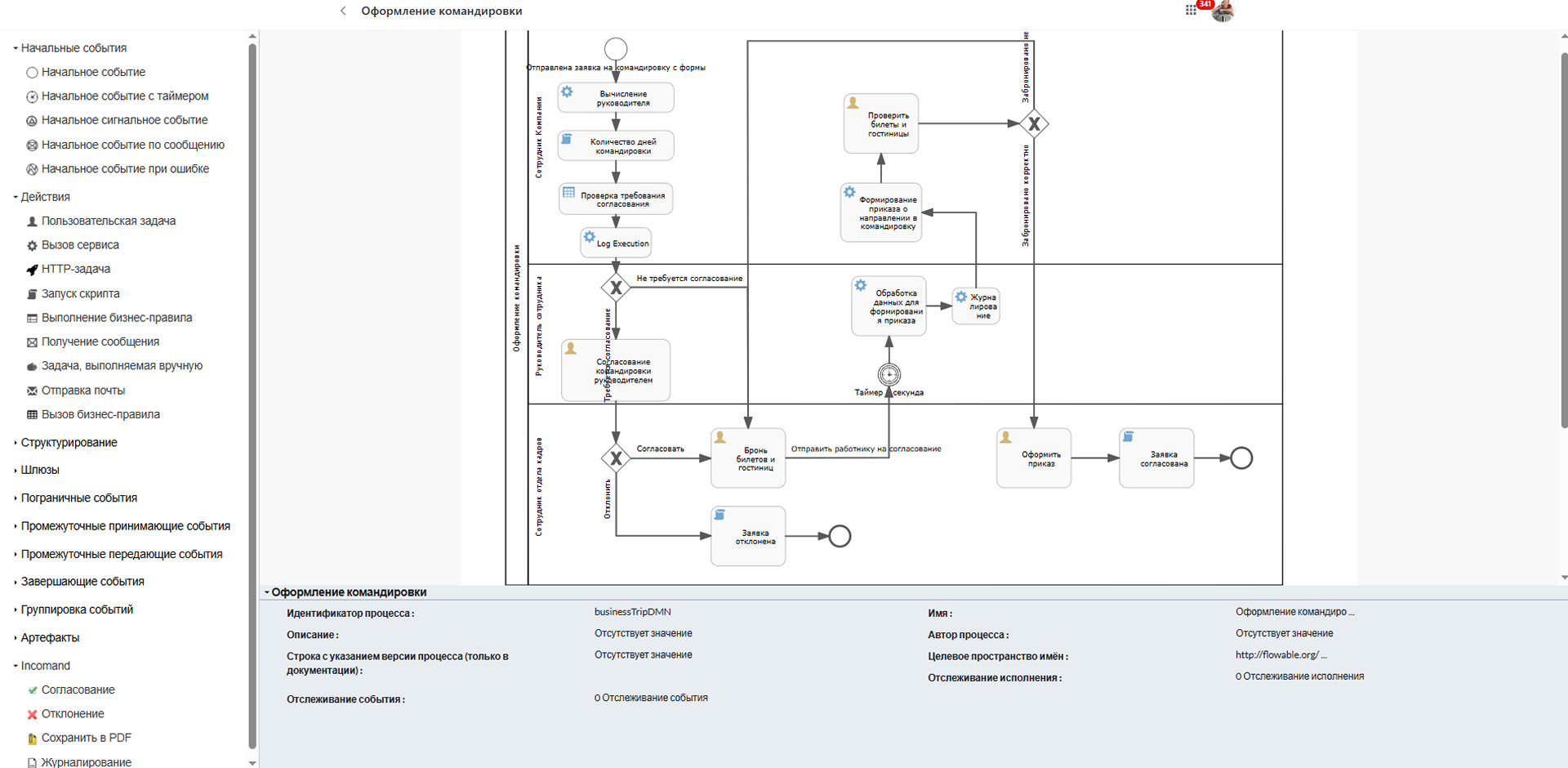Collapse the Оформление командировки properties panel
1568x768 pixels.
[x=267, y=592]
